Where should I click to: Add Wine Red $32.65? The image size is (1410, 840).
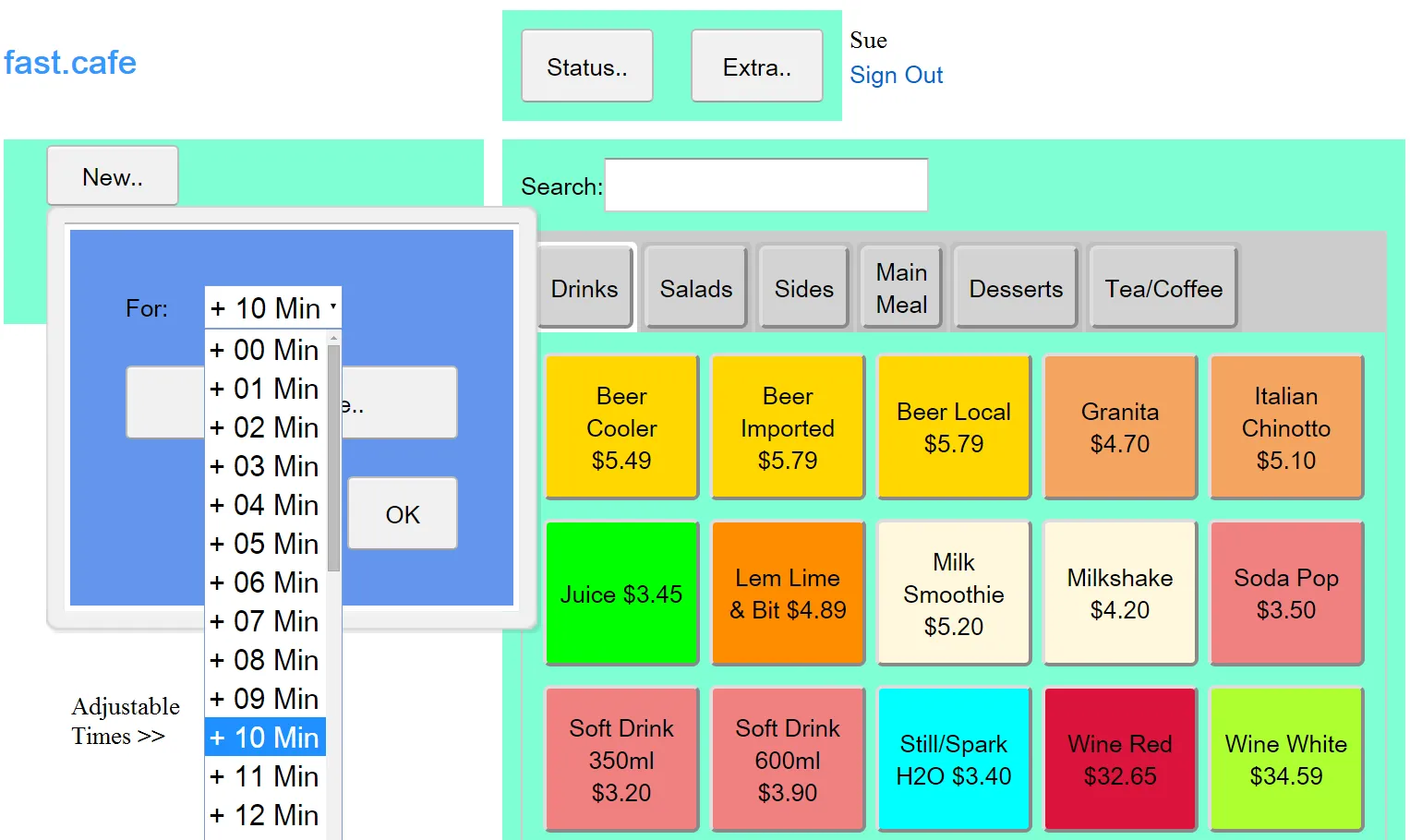click(1120, 760)
